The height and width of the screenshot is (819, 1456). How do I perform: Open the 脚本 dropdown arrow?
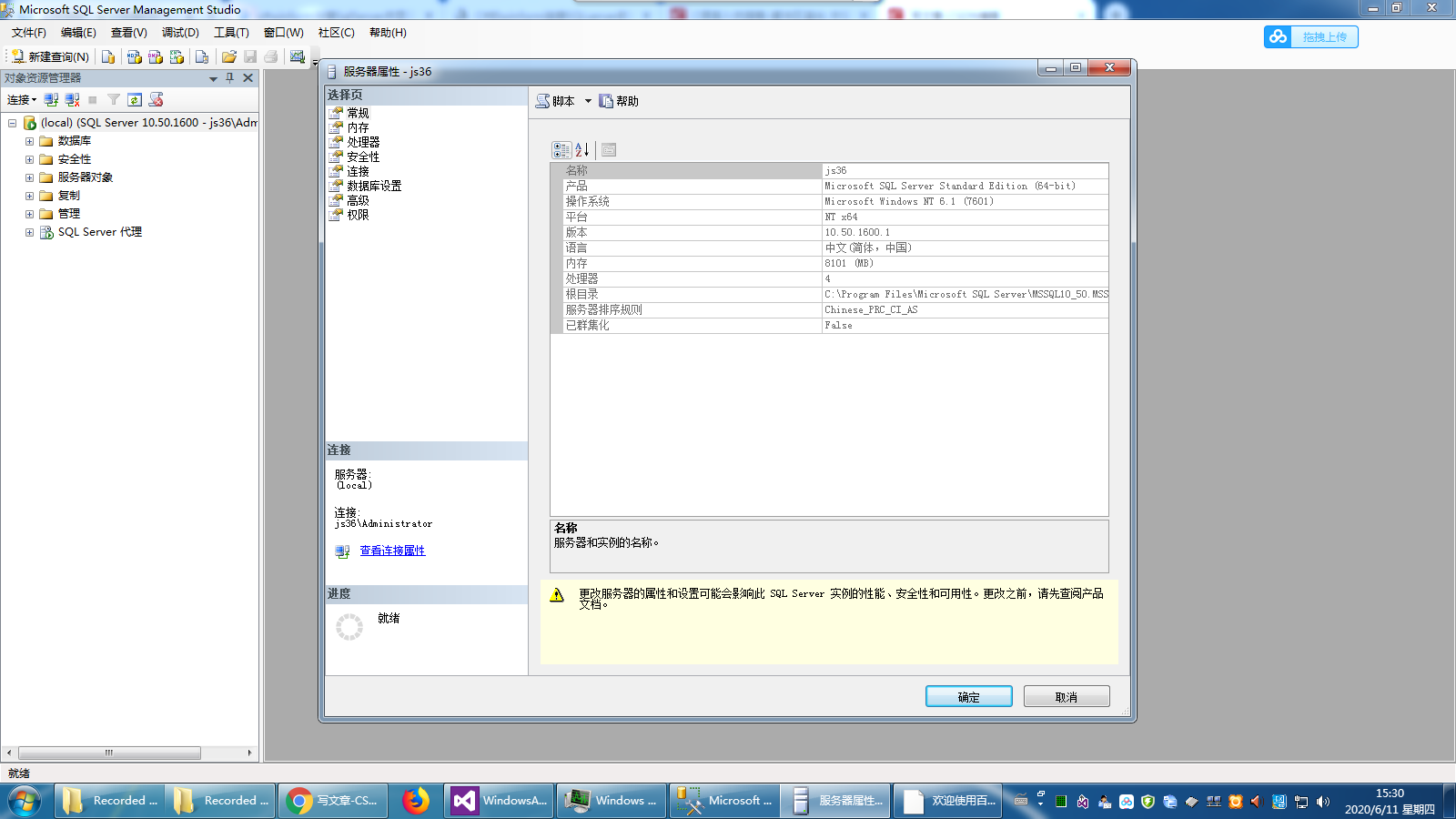point(588,101)
